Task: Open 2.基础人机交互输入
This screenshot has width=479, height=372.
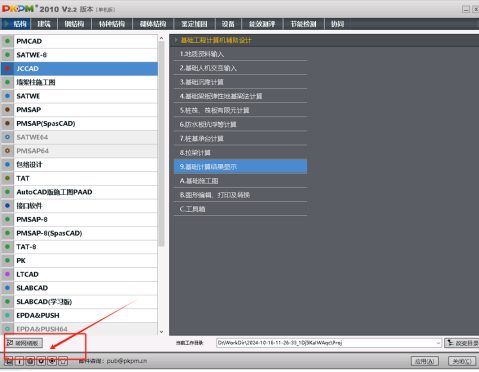Action: 240,68
